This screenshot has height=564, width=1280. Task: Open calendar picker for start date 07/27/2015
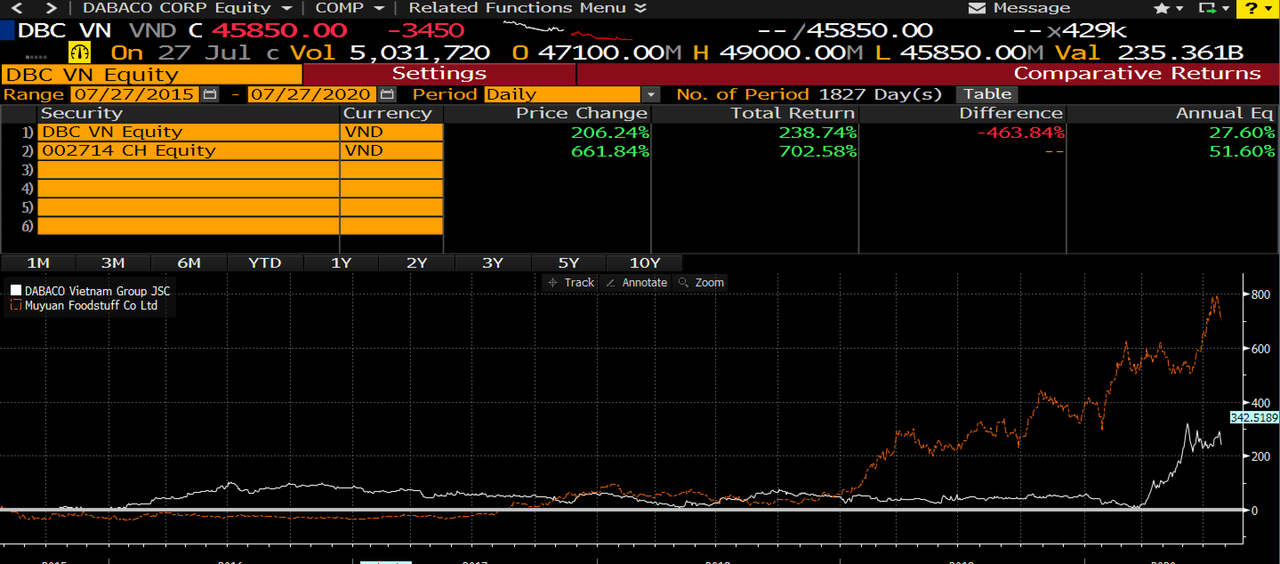tap(209, 94)
